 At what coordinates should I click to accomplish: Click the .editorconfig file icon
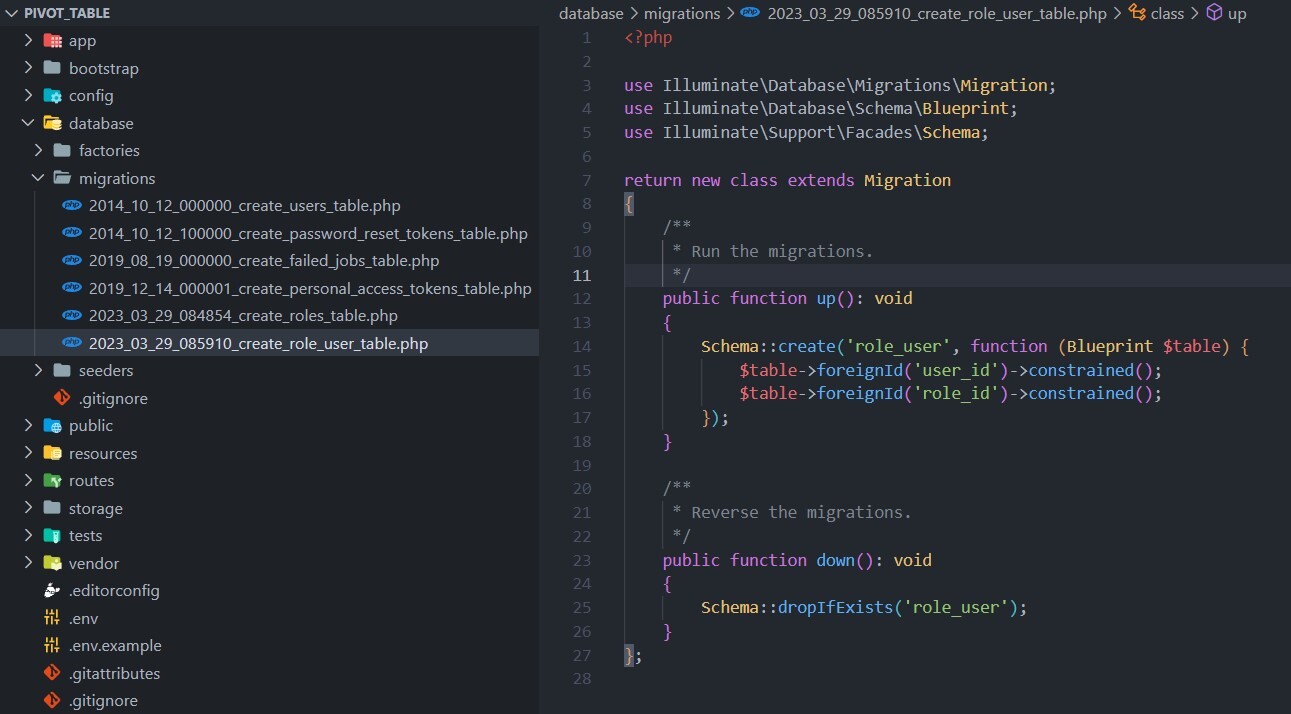(52, 590)
